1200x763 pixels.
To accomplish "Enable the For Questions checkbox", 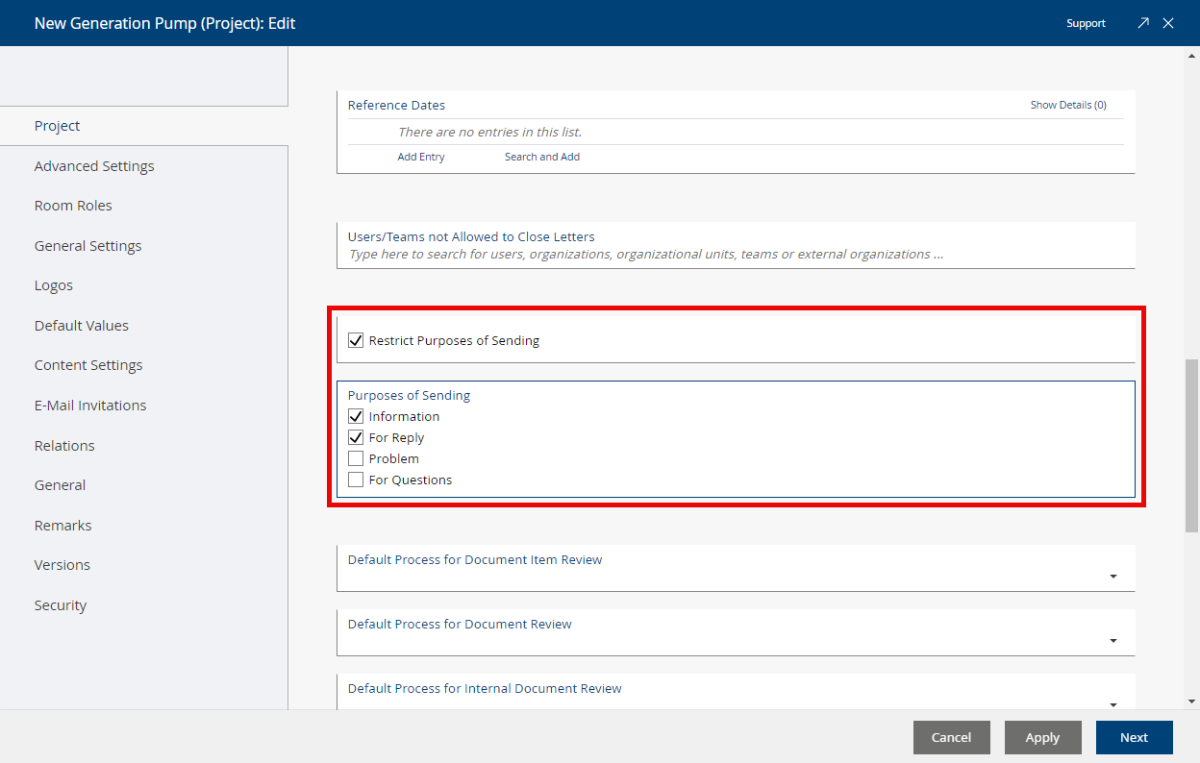I will click(x=356, y=480).
